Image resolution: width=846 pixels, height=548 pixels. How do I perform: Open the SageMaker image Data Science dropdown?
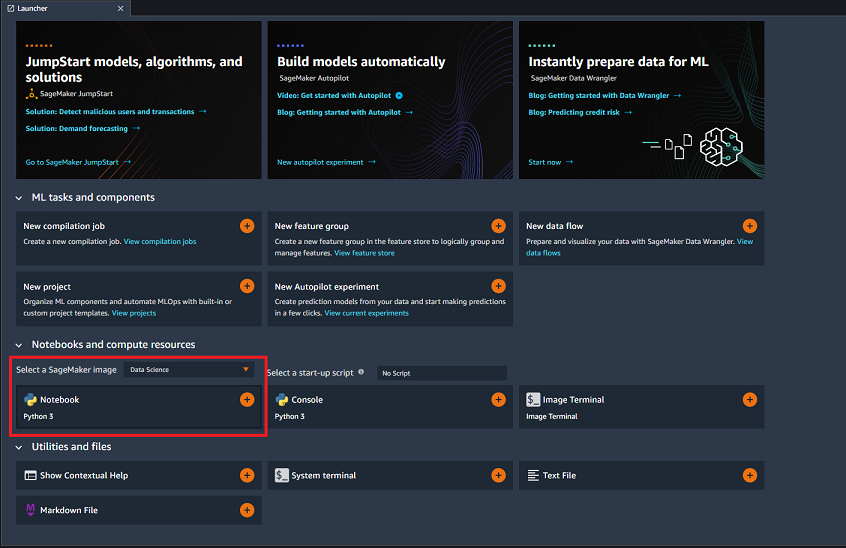(x=189, y=369)
